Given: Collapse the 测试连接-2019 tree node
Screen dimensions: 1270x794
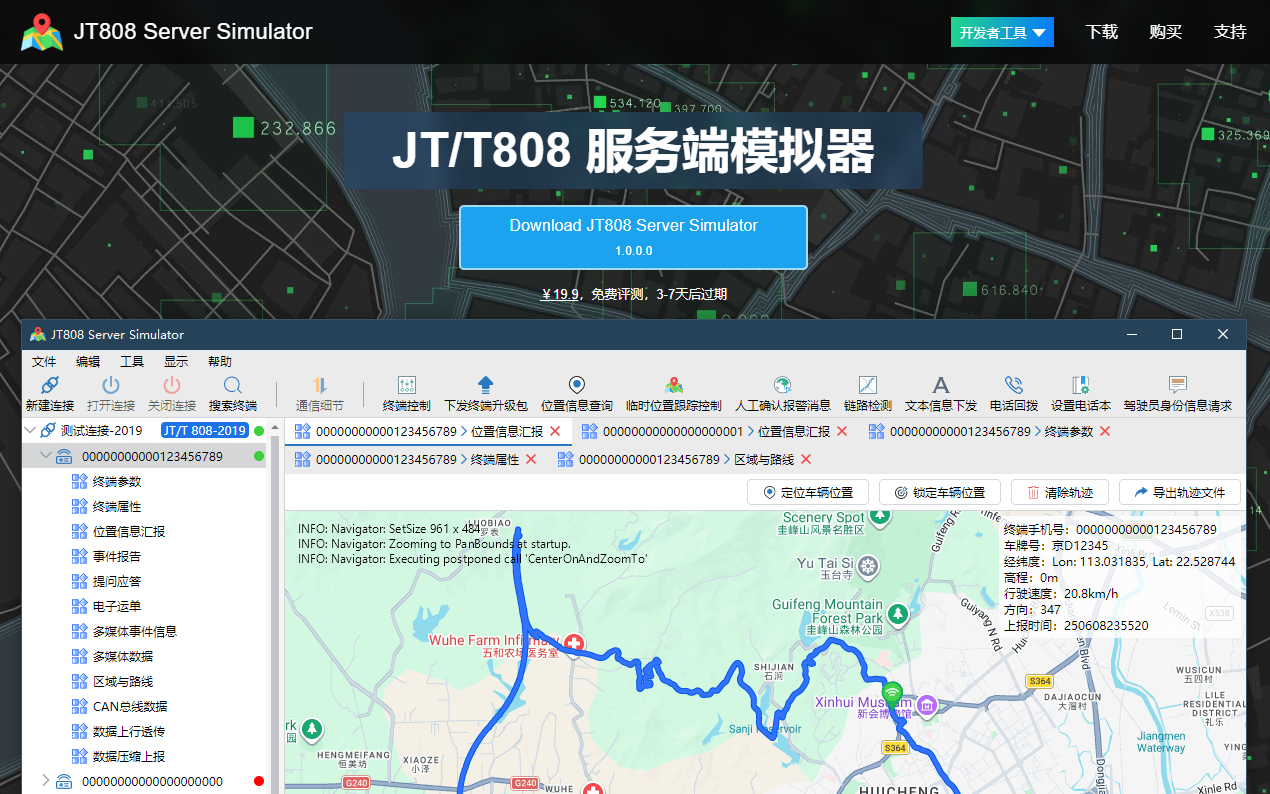Looking at the screenshot, I should 29,431.
